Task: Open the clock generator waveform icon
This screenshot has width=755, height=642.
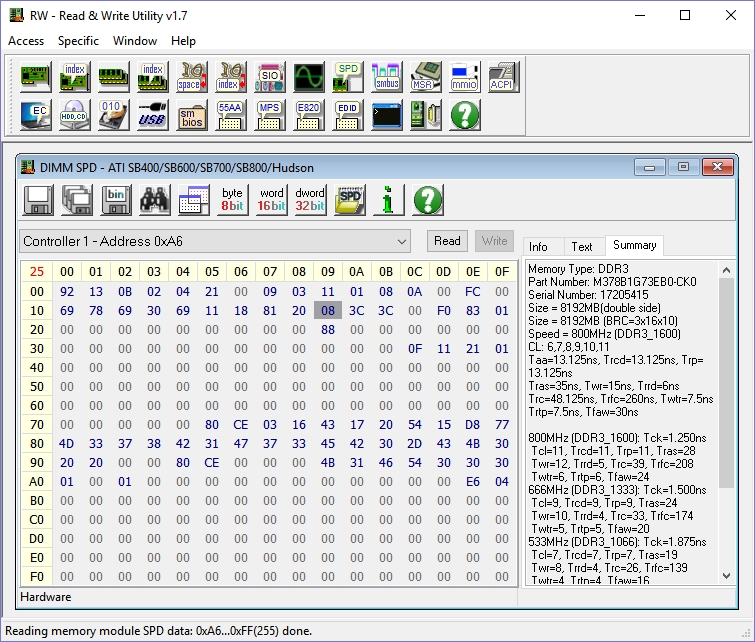Action: 309,77
